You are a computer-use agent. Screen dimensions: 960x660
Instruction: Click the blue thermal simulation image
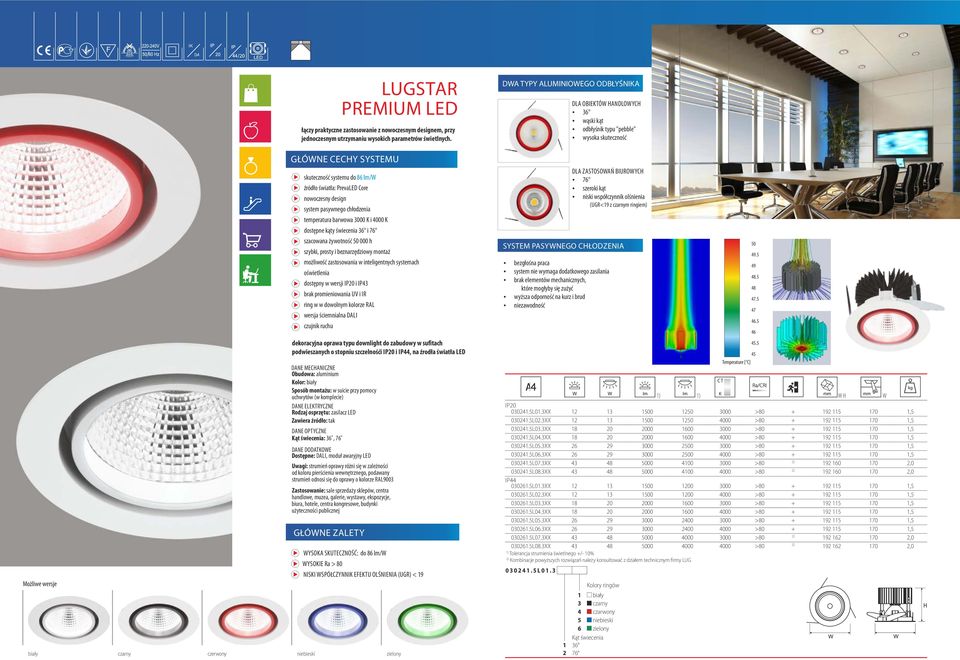[681, 301]
